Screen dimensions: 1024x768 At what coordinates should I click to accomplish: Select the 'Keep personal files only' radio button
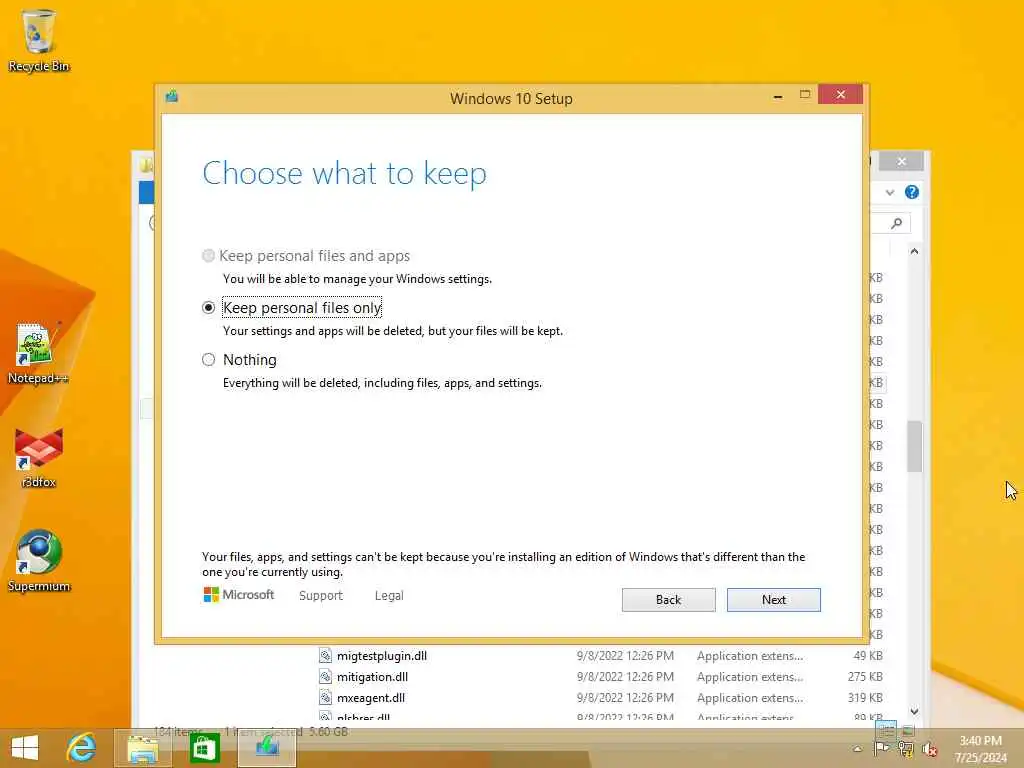(x=208, y=308)
